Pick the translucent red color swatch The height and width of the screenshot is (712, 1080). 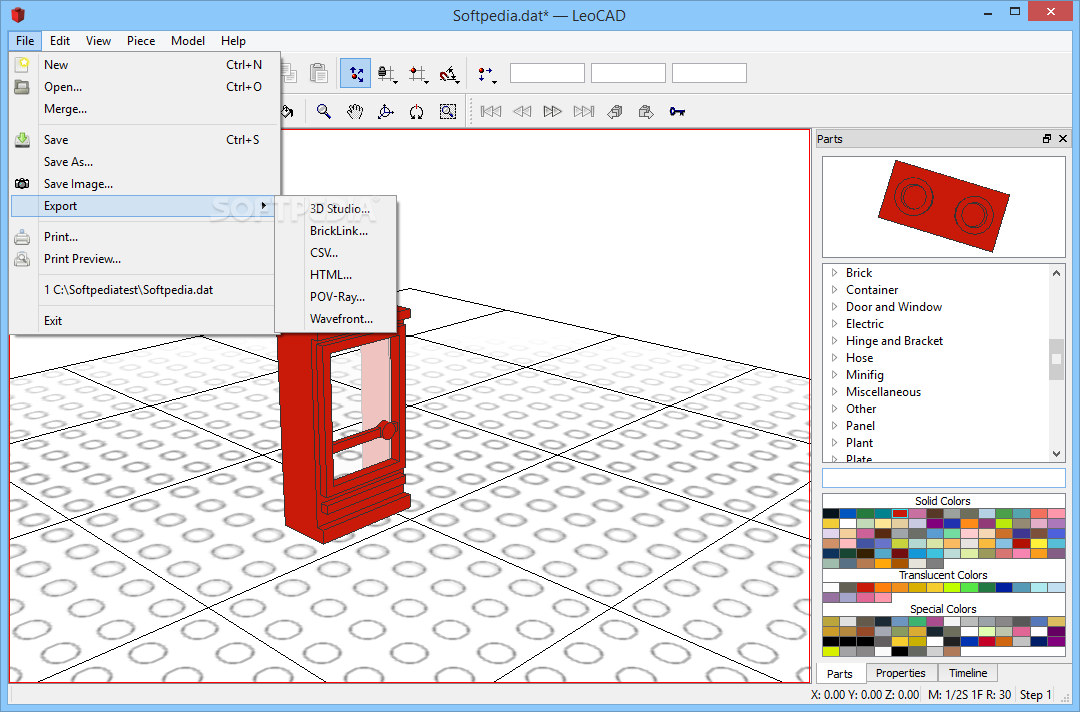865,587
